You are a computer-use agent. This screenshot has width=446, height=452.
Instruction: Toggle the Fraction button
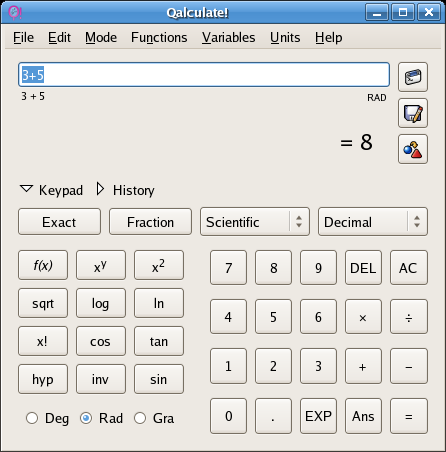coord(150,222)
